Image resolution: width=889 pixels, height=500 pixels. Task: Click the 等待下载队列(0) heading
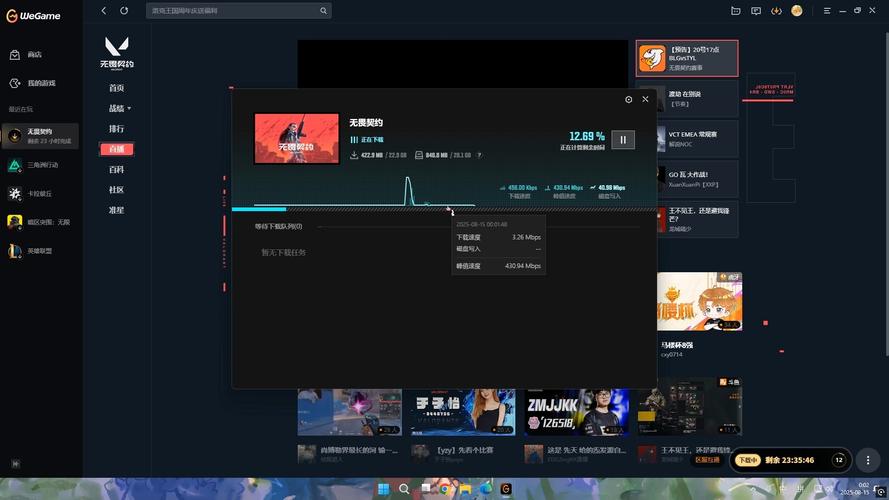278,226
